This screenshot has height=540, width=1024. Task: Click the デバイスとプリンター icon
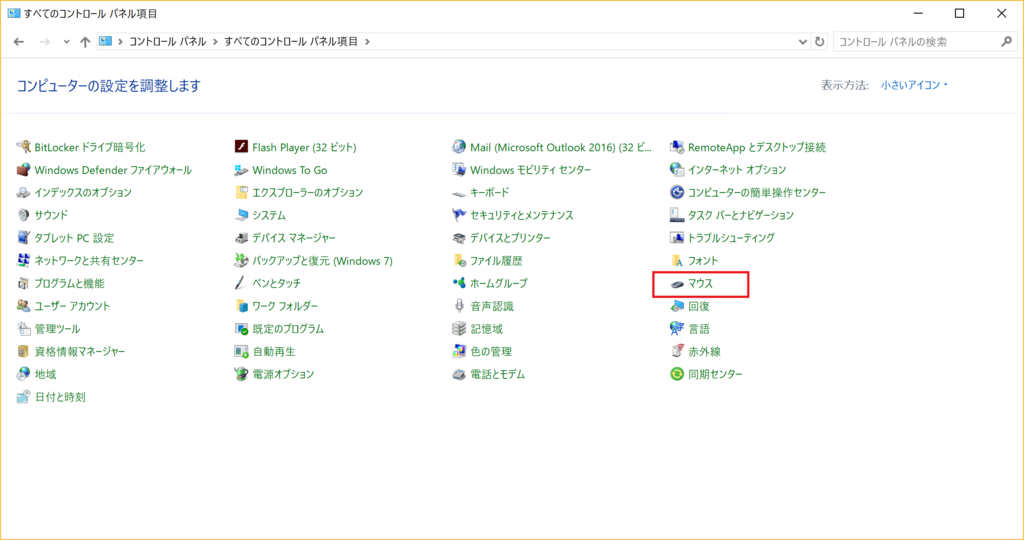(x=459, y=238)
